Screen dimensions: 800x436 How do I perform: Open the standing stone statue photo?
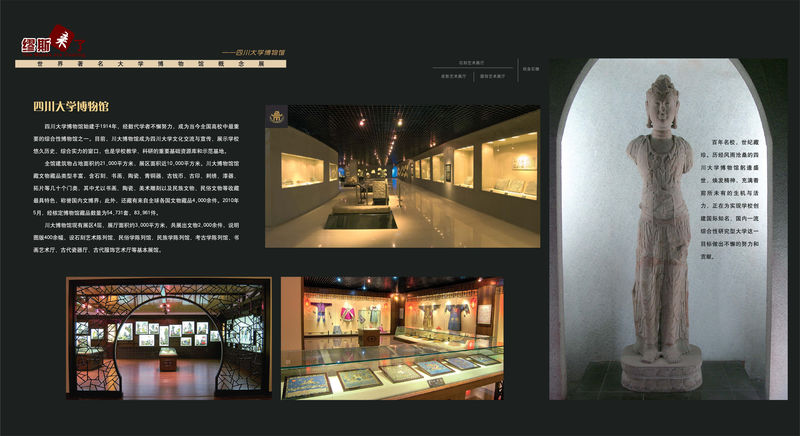pyautogui.click(x=668, y=229)
